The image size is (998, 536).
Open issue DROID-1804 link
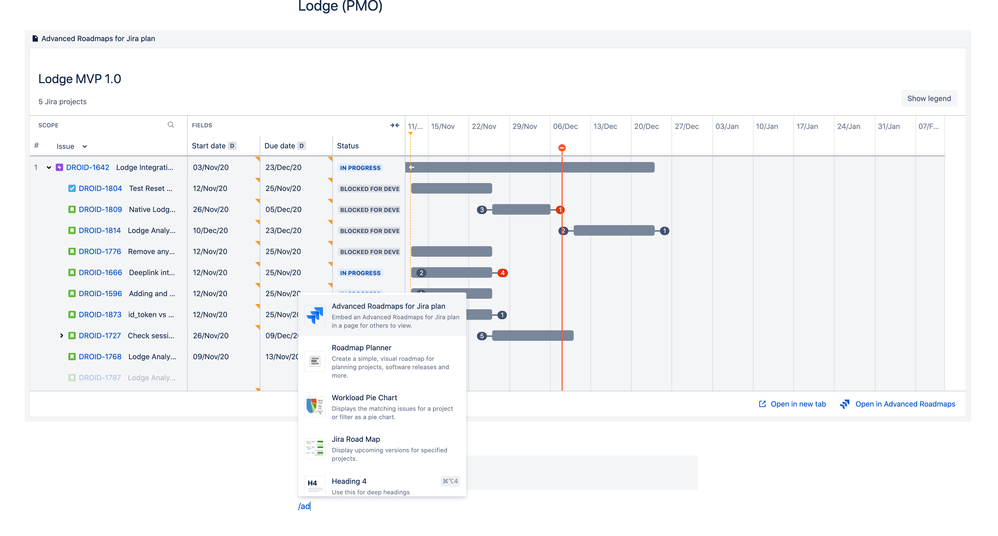[100, 188]
